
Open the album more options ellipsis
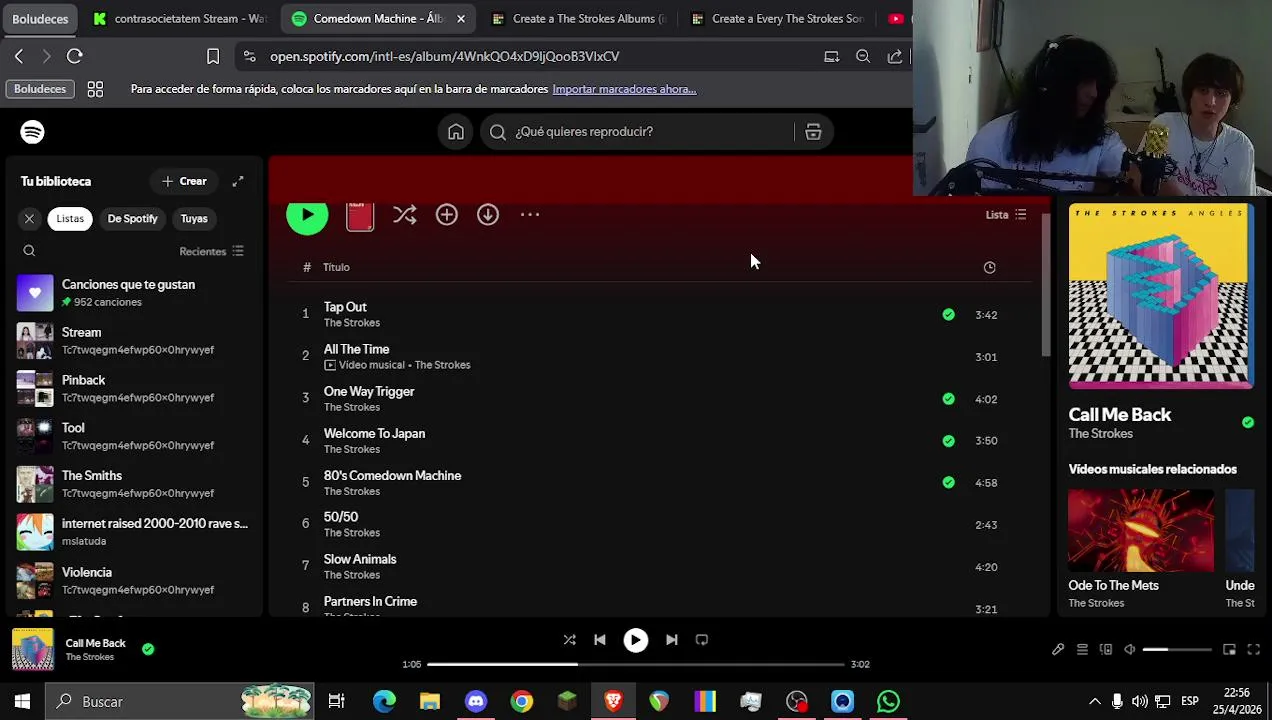[530, 215]
